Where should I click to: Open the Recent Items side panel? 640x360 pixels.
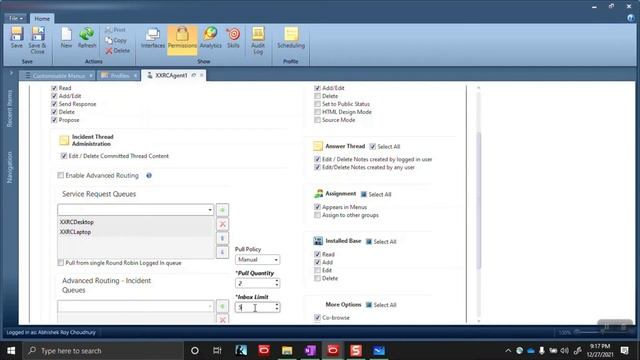[x=10, y=109]
